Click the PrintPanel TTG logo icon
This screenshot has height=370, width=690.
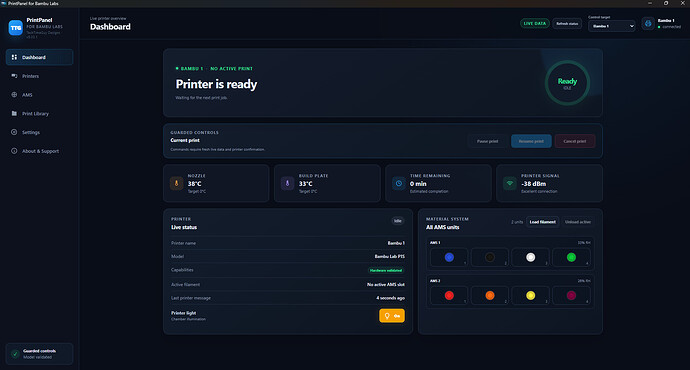click(x=15, y=28)
